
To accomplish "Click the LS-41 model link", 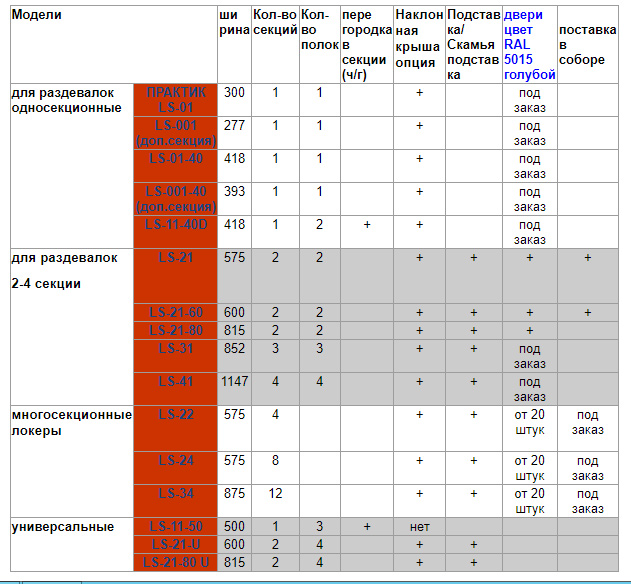I will pos(176,381).
